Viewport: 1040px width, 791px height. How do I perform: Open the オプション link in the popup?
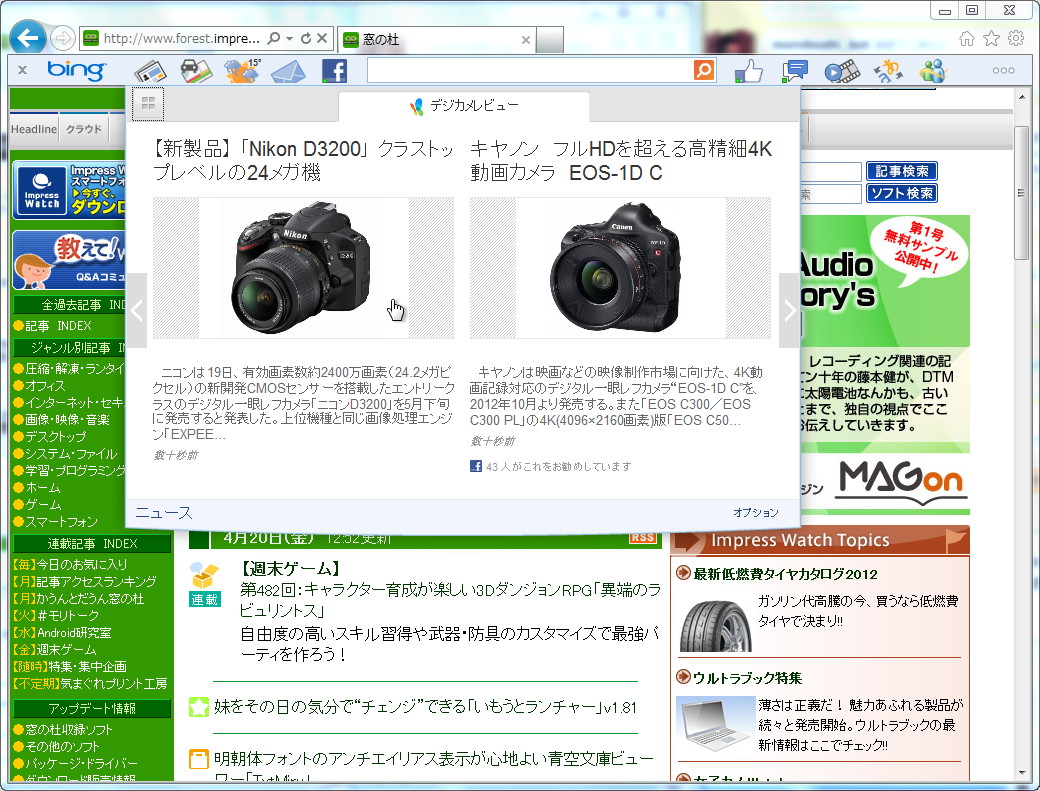[x=756, y=512]
